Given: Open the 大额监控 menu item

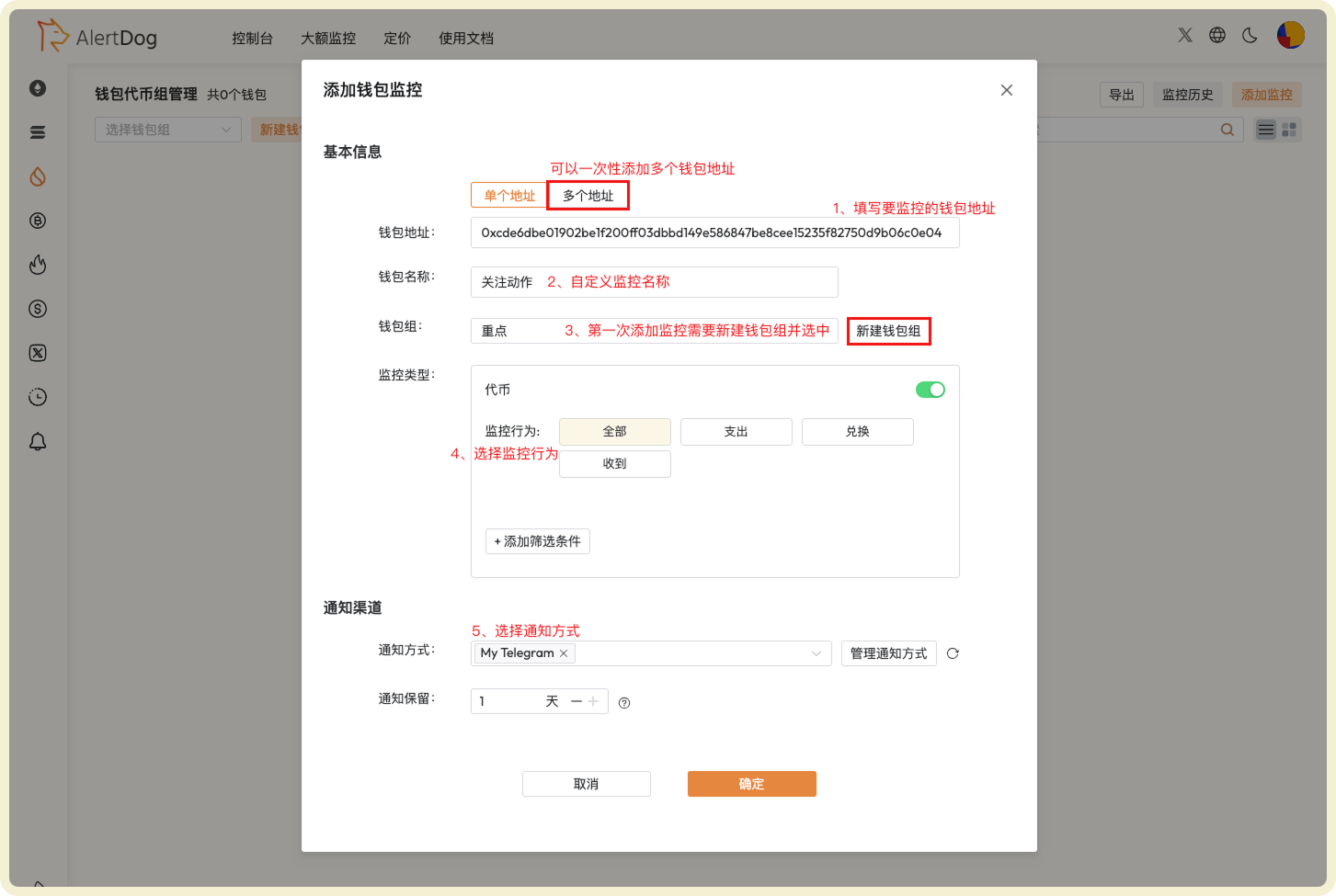Looking at the screenshot, I should coord(327,39).
